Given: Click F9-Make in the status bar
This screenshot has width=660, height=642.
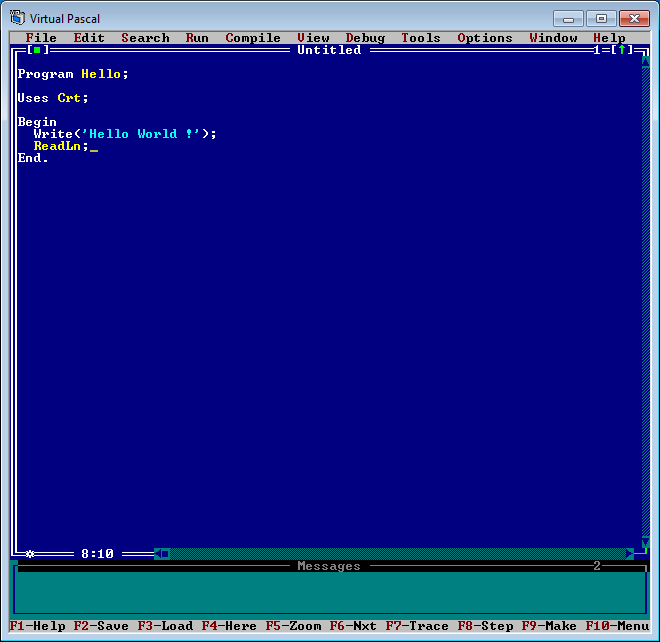Looking at the screenshot, I should (x=549, y=626).
